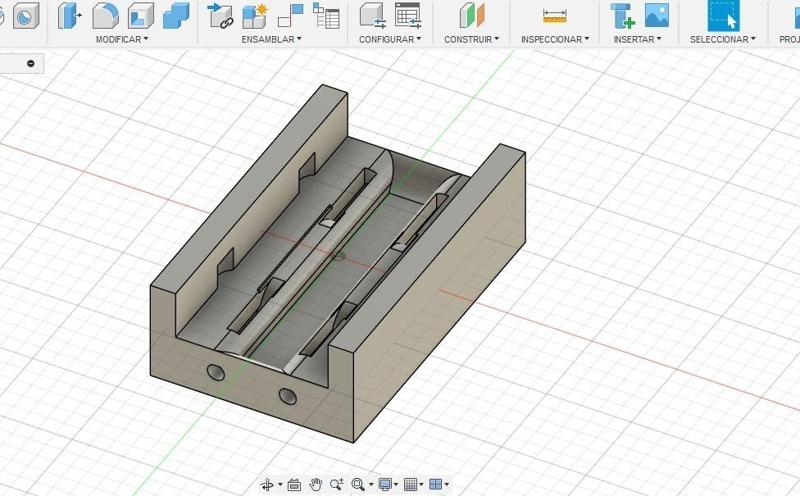Select the Measure ruler tool
This screenshot has width=800, height=496.
(554, 15)
